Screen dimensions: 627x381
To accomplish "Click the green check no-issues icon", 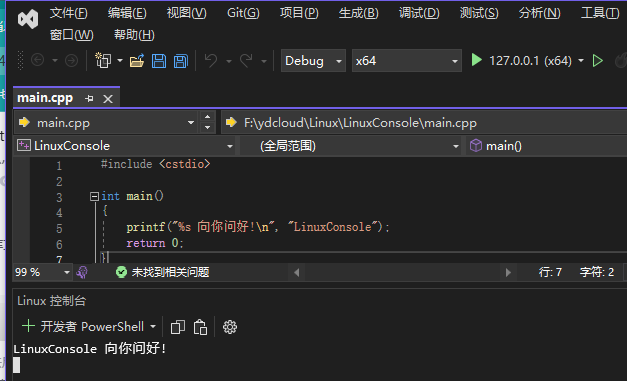I will (121, 272).
